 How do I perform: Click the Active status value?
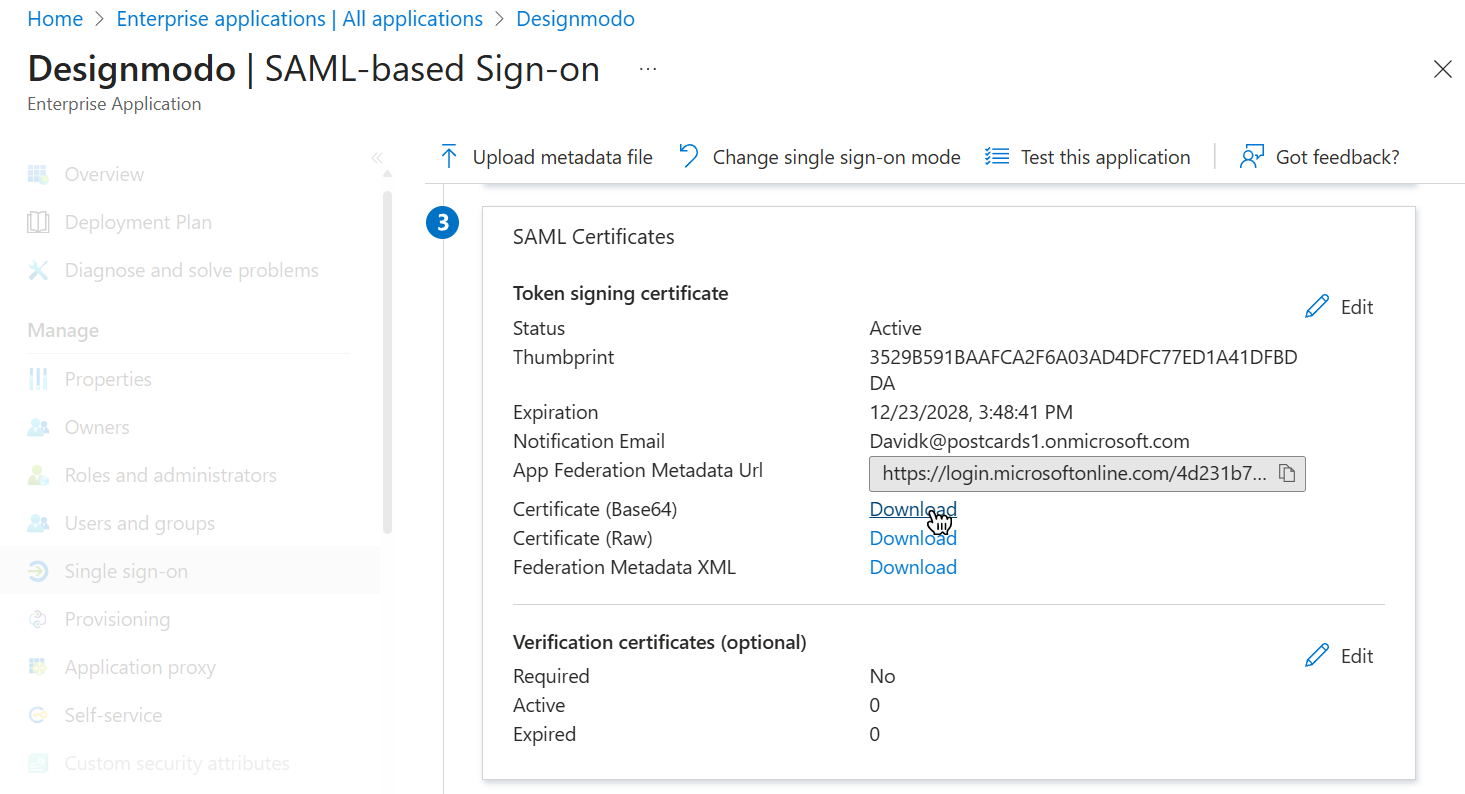click(895, 328)
